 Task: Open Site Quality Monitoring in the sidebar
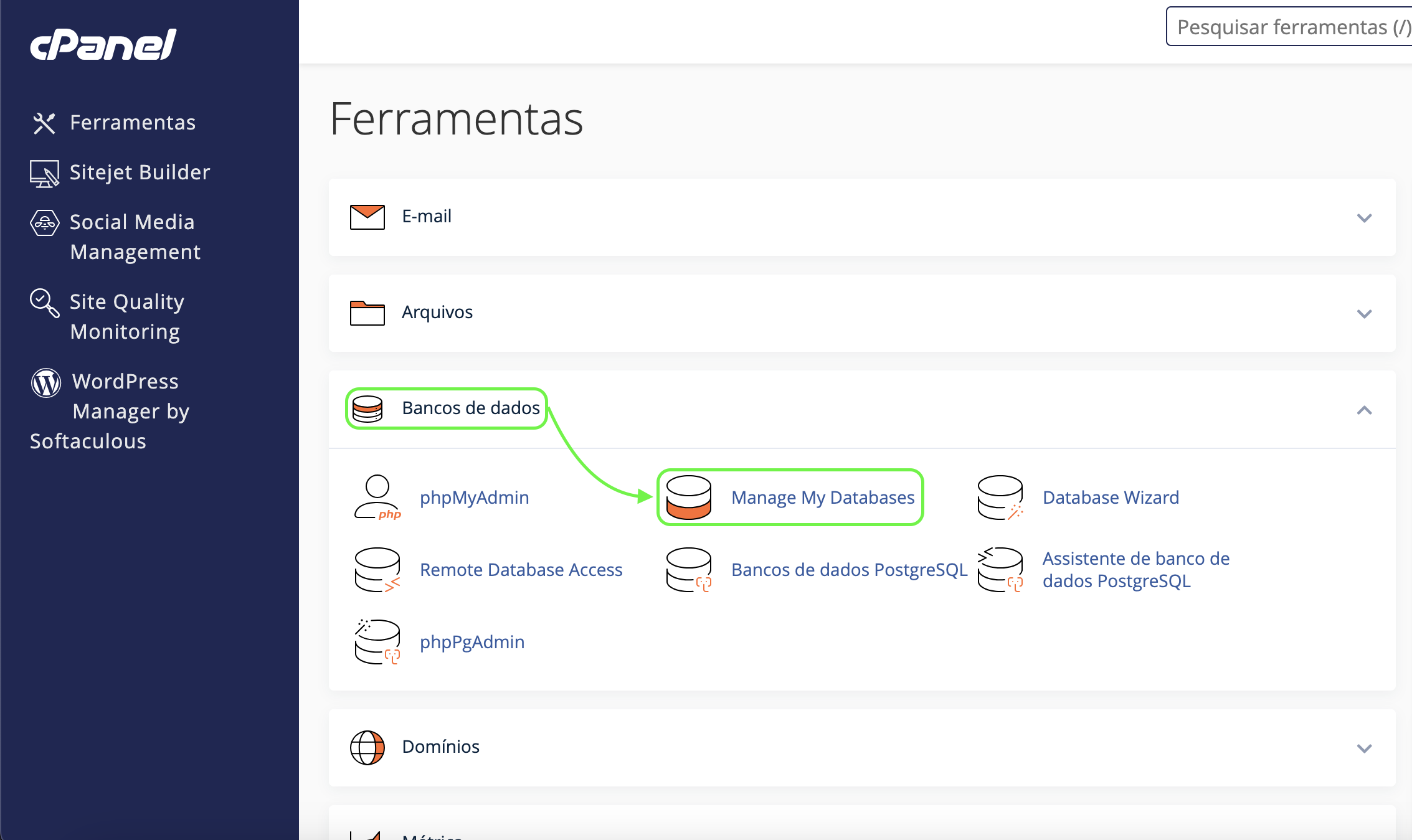tap(126, 317)
